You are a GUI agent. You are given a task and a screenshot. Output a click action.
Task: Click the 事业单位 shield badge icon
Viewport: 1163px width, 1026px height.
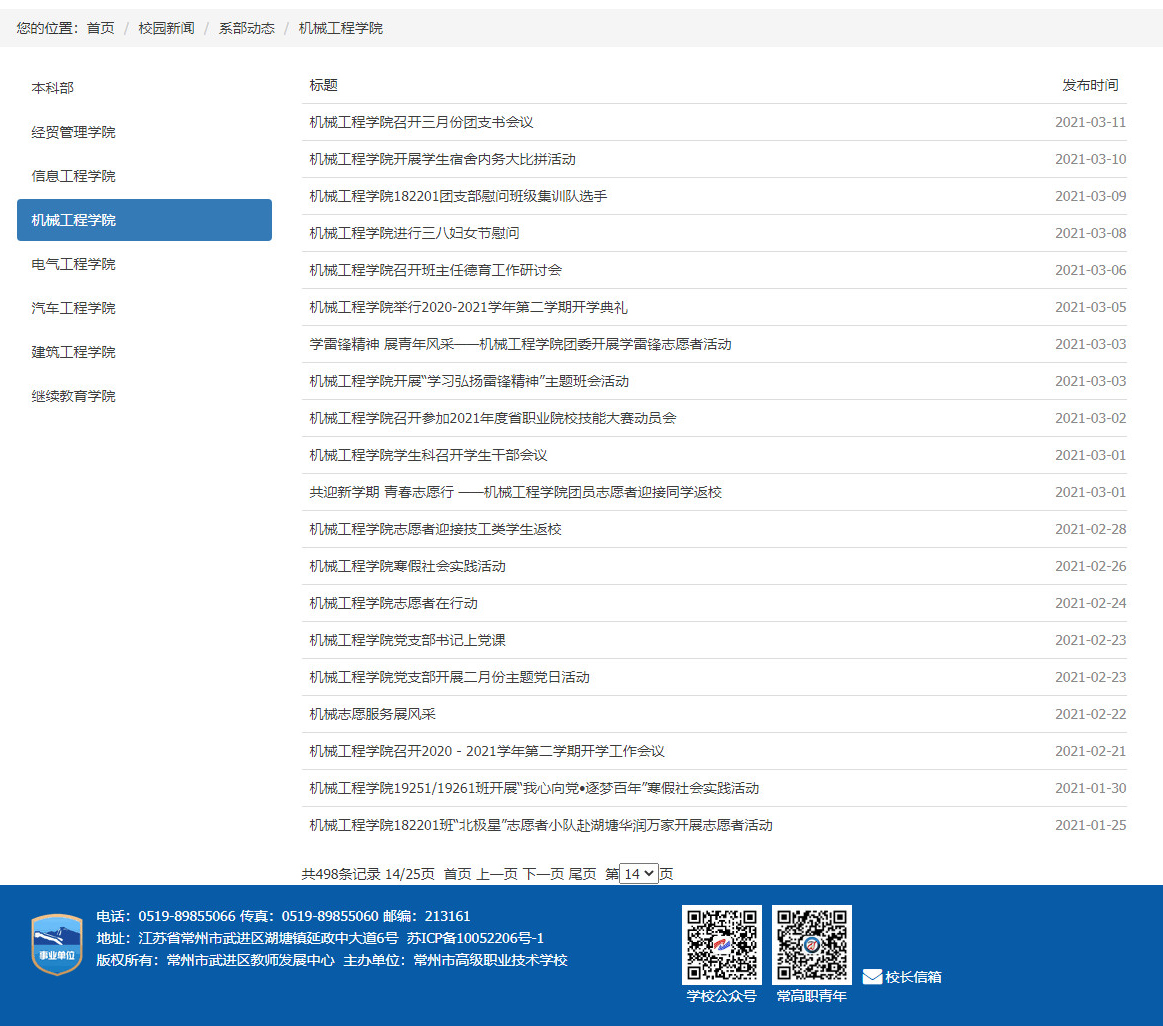pos(57,944)
